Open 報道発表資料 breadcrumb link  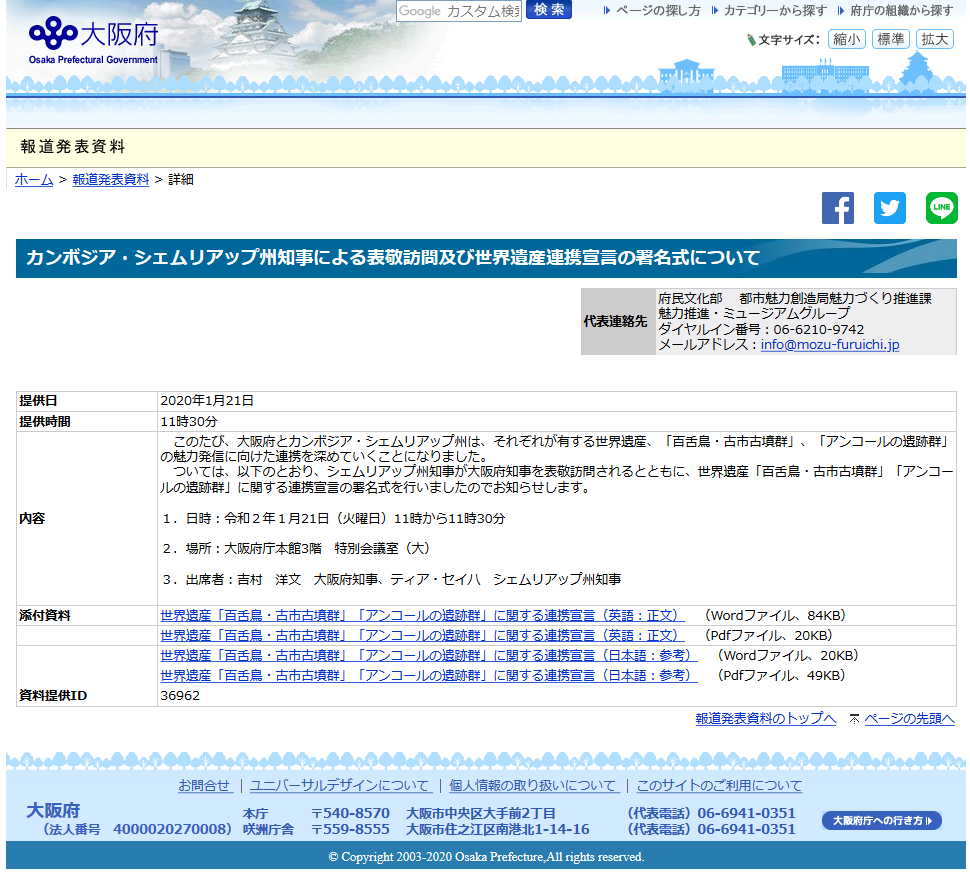coord(110,180)
